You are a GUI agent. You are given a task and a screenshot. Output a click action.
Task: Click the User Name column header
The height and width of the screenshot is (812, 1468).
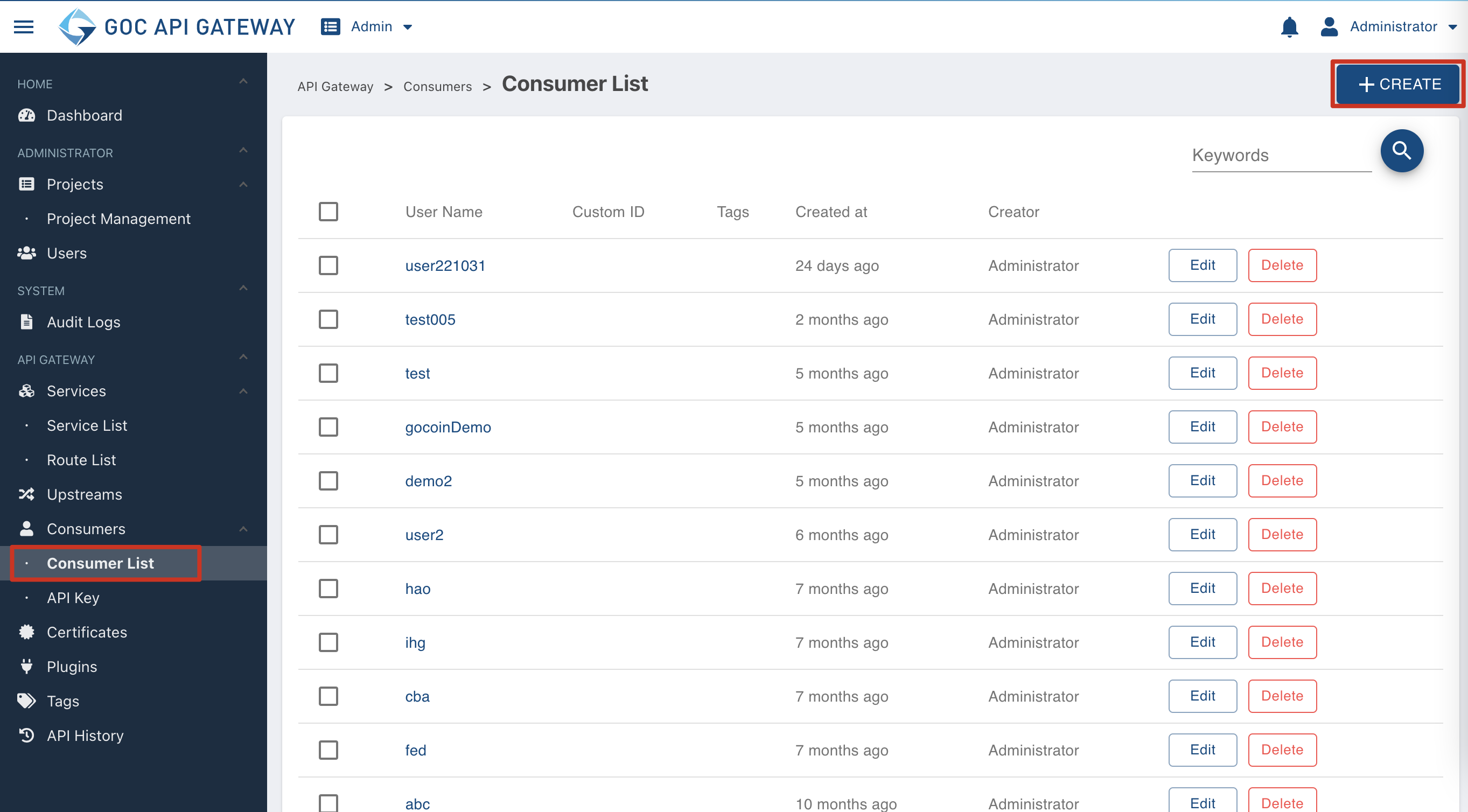point(443,212)
